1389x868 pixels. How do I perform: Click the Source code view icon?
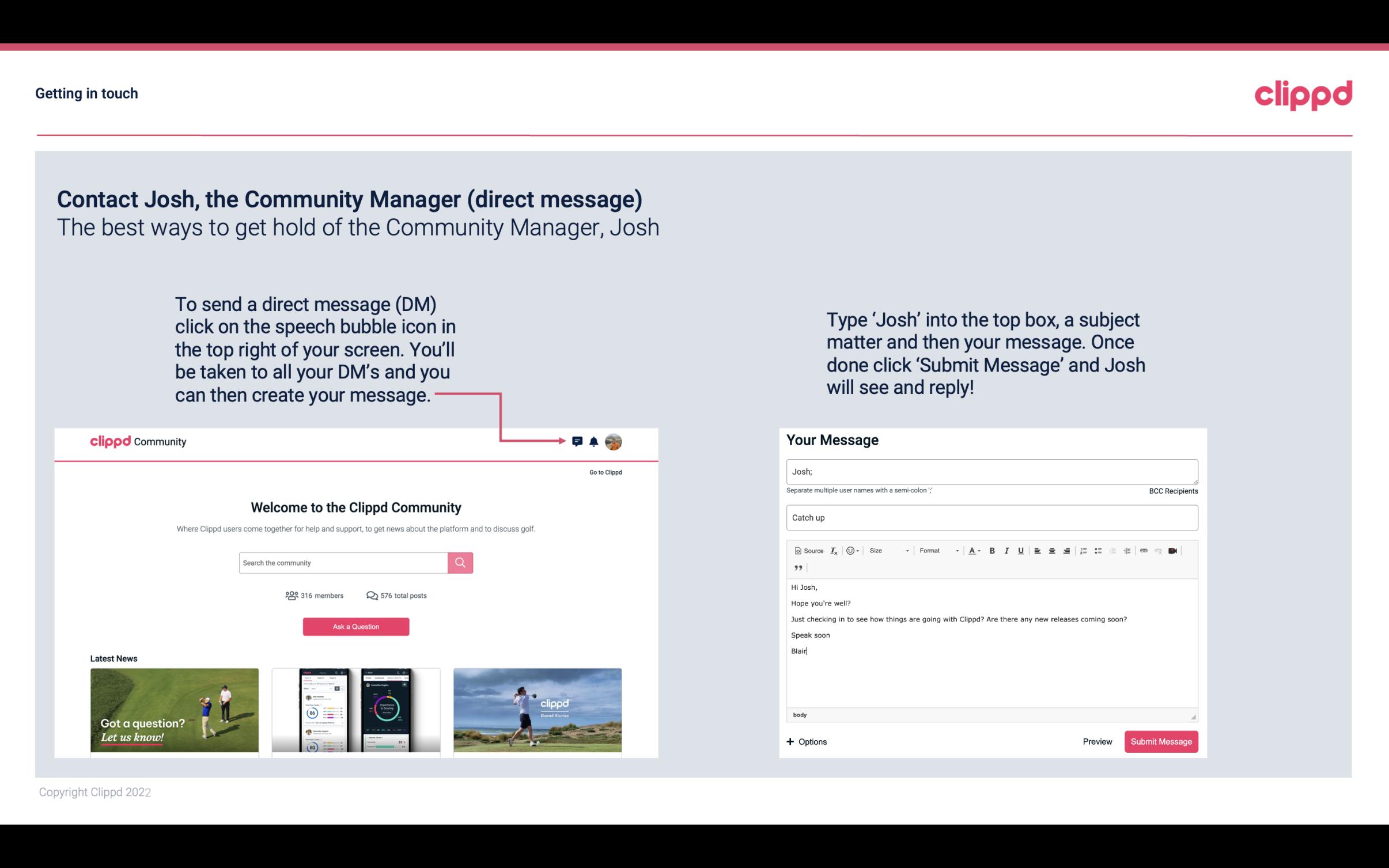[806, 550]
